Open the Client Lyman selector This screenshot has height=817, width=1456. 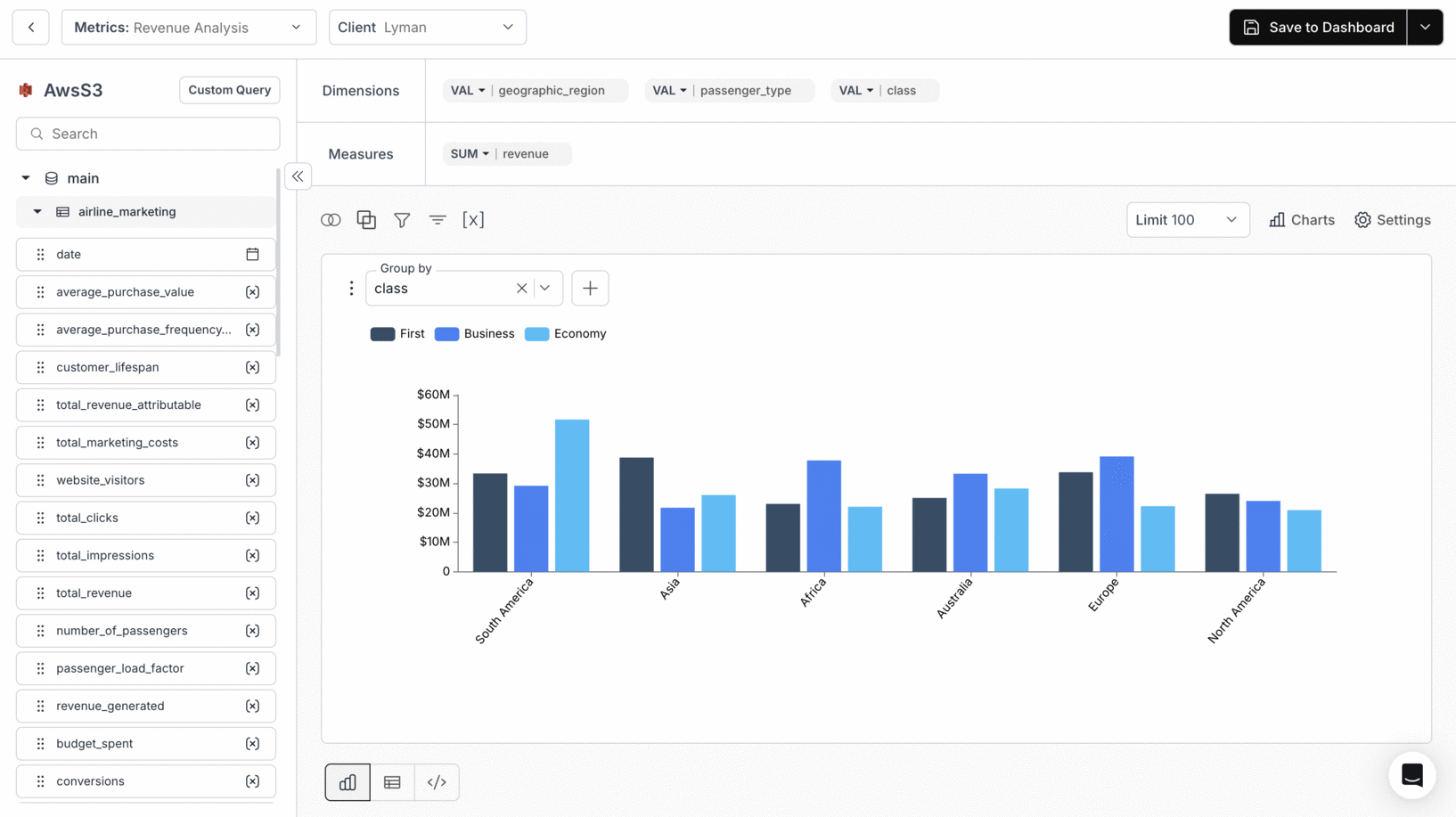[x=427, y=27]
